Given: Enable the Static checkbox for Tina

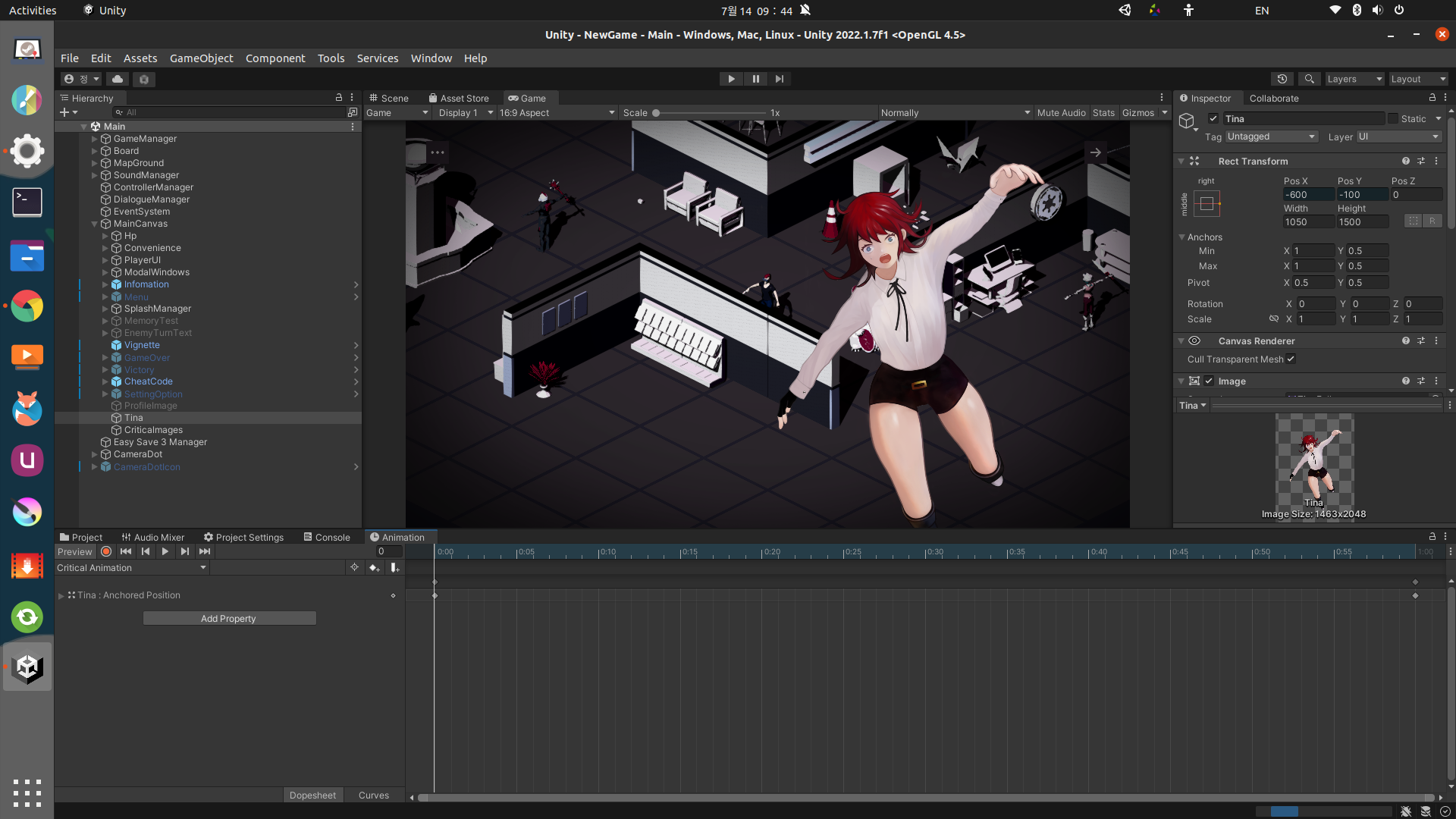Looking at the screenshot, I should [1393, 118].
